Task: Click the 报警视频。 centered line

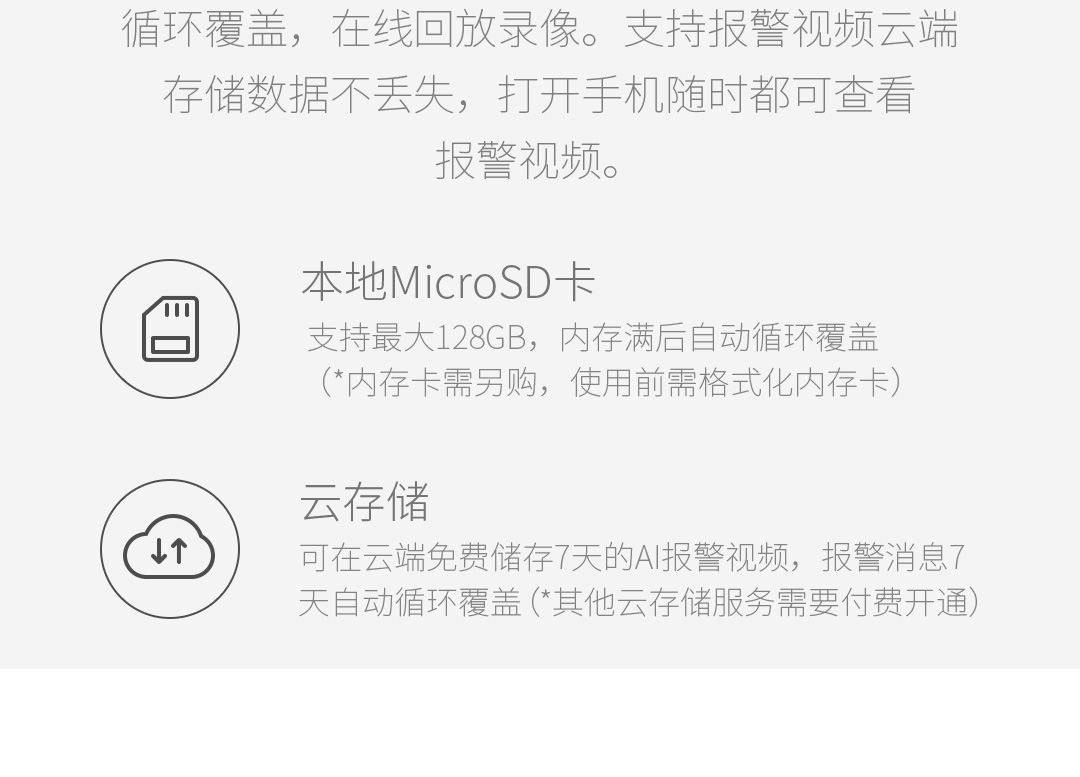Action: pos(528,160)
